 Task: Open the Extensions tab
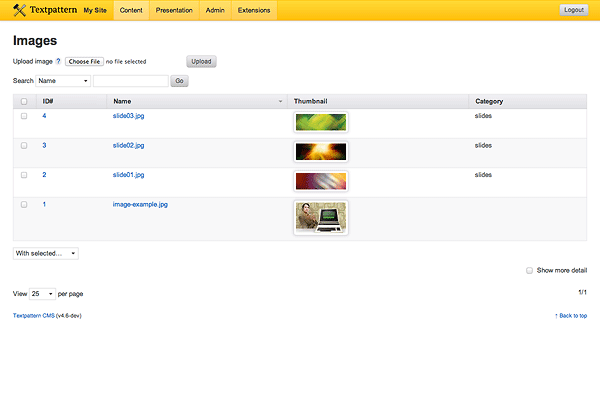tap(253, 10)
